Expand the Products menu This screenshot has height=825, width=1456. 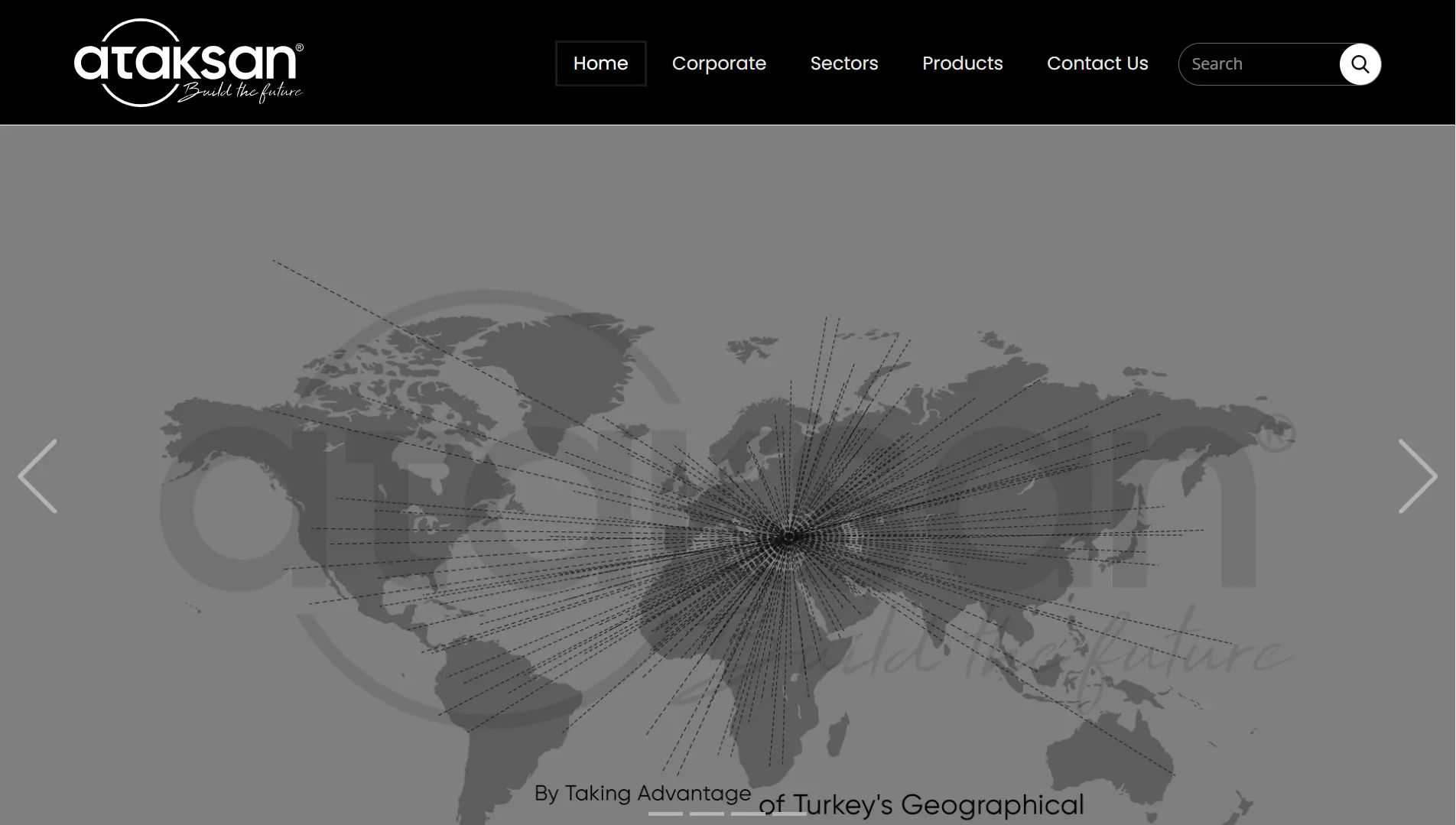[x=962, y=63]
